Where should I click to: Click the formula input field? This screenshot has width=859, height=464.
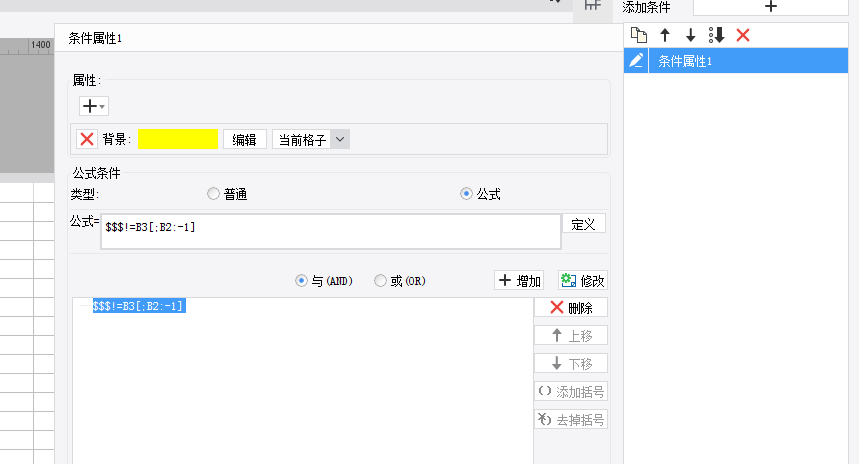click(331, 231)
